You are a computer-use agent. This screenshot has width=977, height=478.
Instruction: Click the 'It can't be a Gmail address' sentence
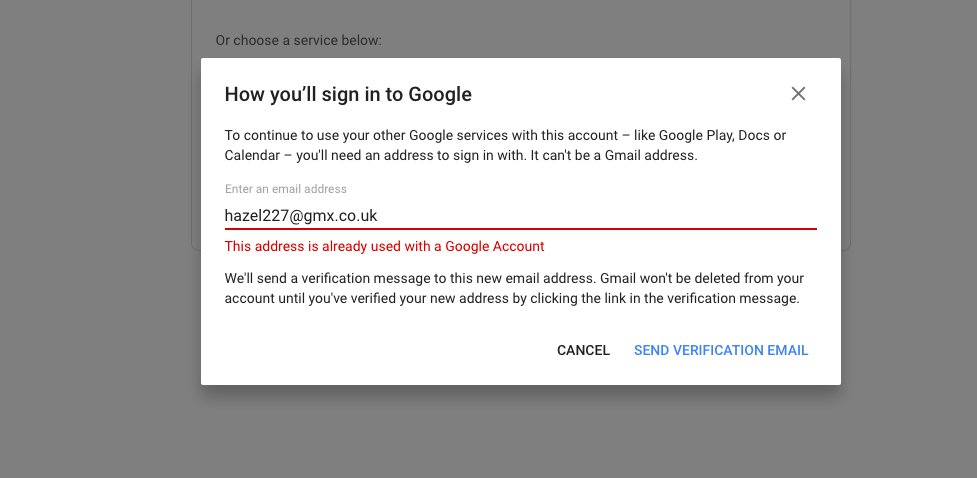click(x=614, y=155)
